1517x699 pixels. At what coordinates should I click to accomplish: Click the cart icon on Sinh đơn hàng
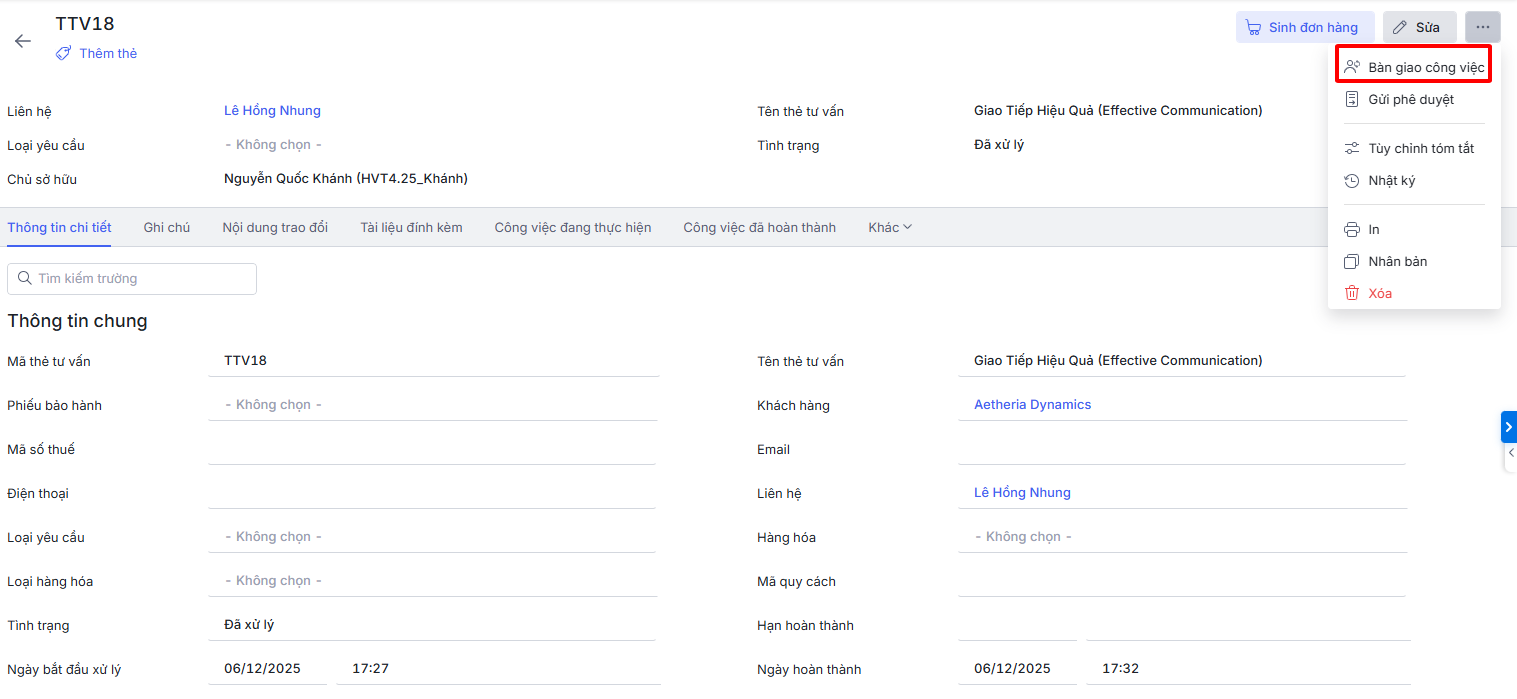click(x=1253, y=28)
